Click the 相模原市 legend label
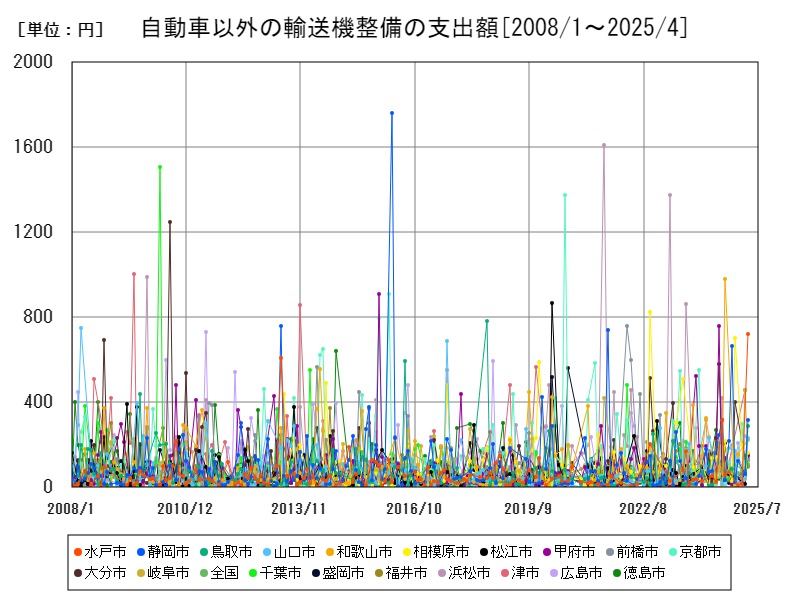Screen dimensions: 800x600 point(441,552)
